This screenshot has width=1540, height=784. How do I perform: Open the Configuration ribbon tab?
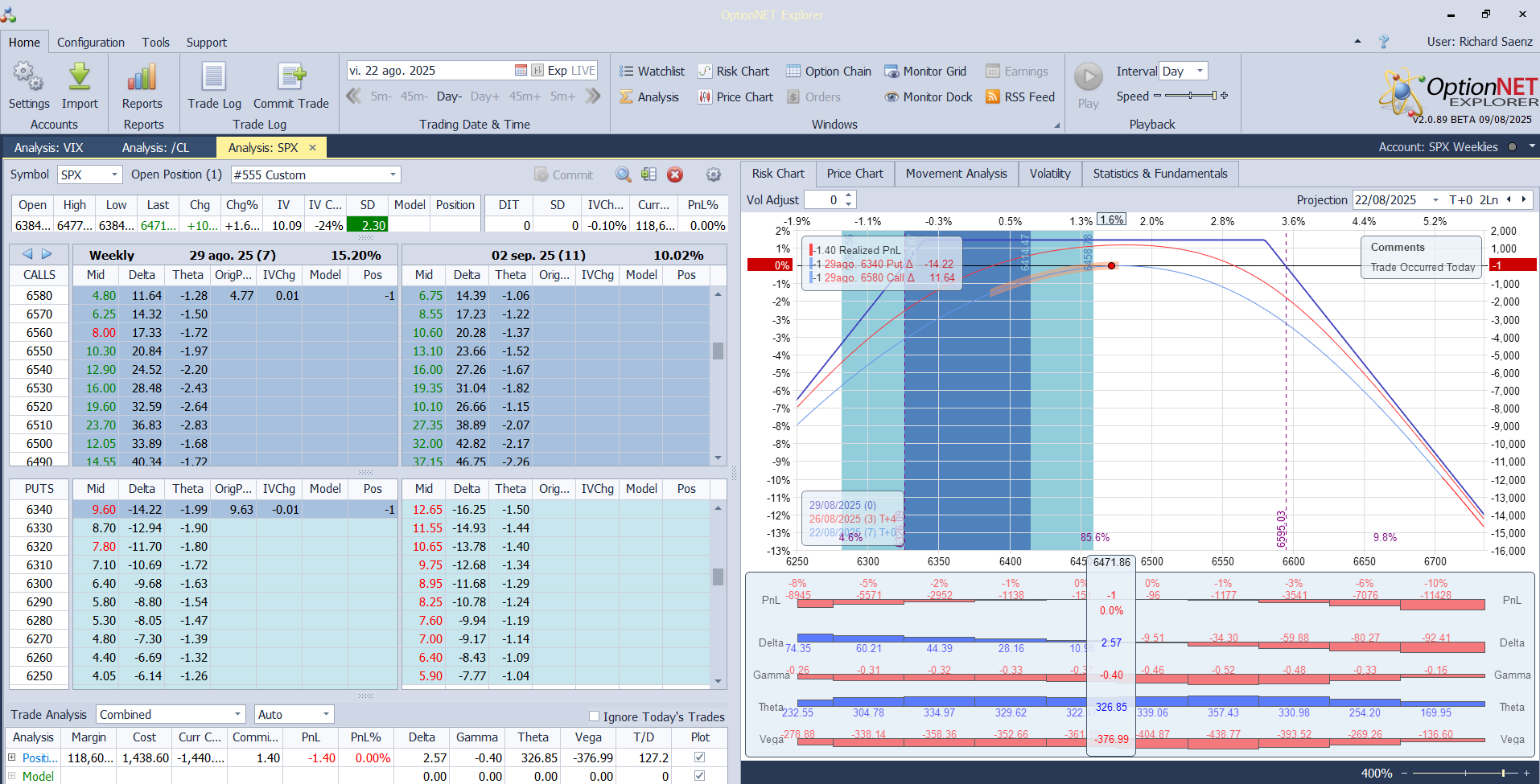pyautogui.click(x=91, y=43)
